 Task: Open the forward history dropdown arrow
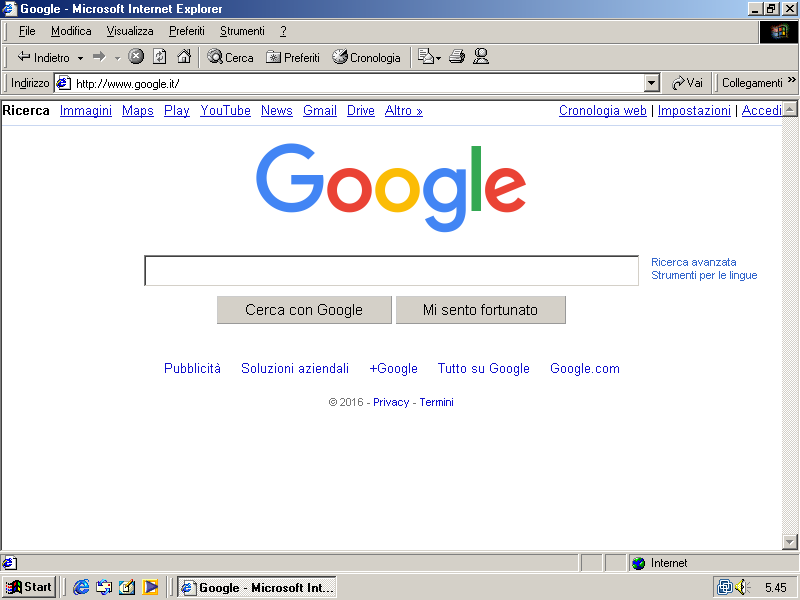(117, 58)
